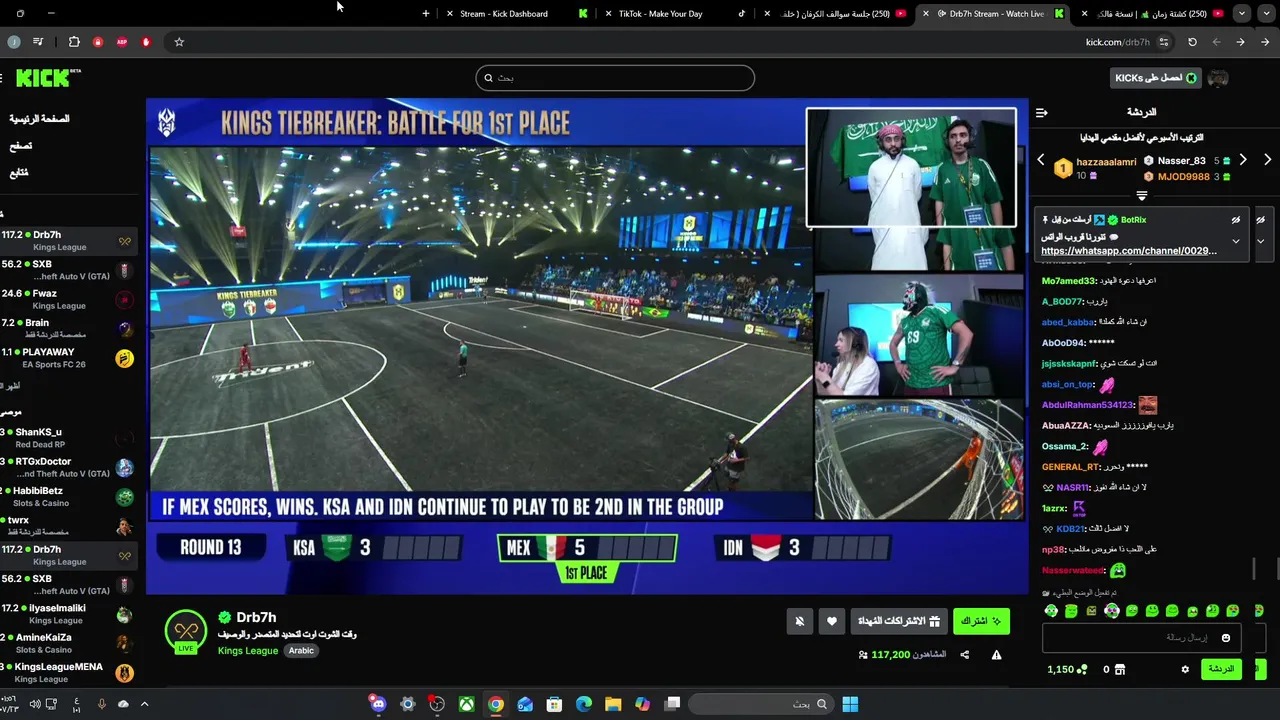Hide the second pinned message card
The width and height of the screenshot is (1280, 720).
coord(1260,220)
